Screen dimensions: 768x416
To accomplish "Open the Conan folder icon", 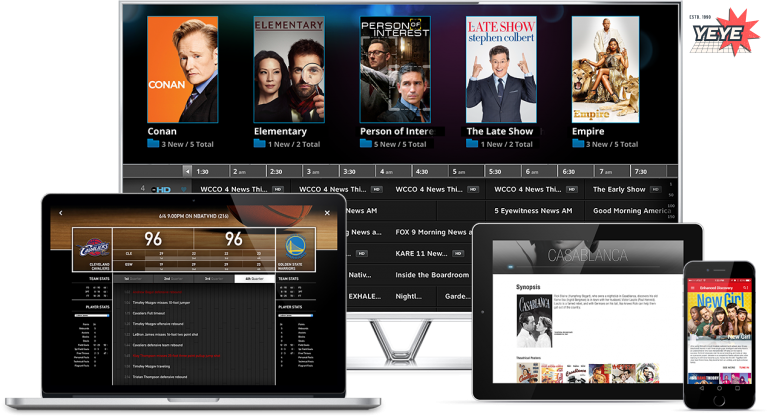I will pos(153,144).
